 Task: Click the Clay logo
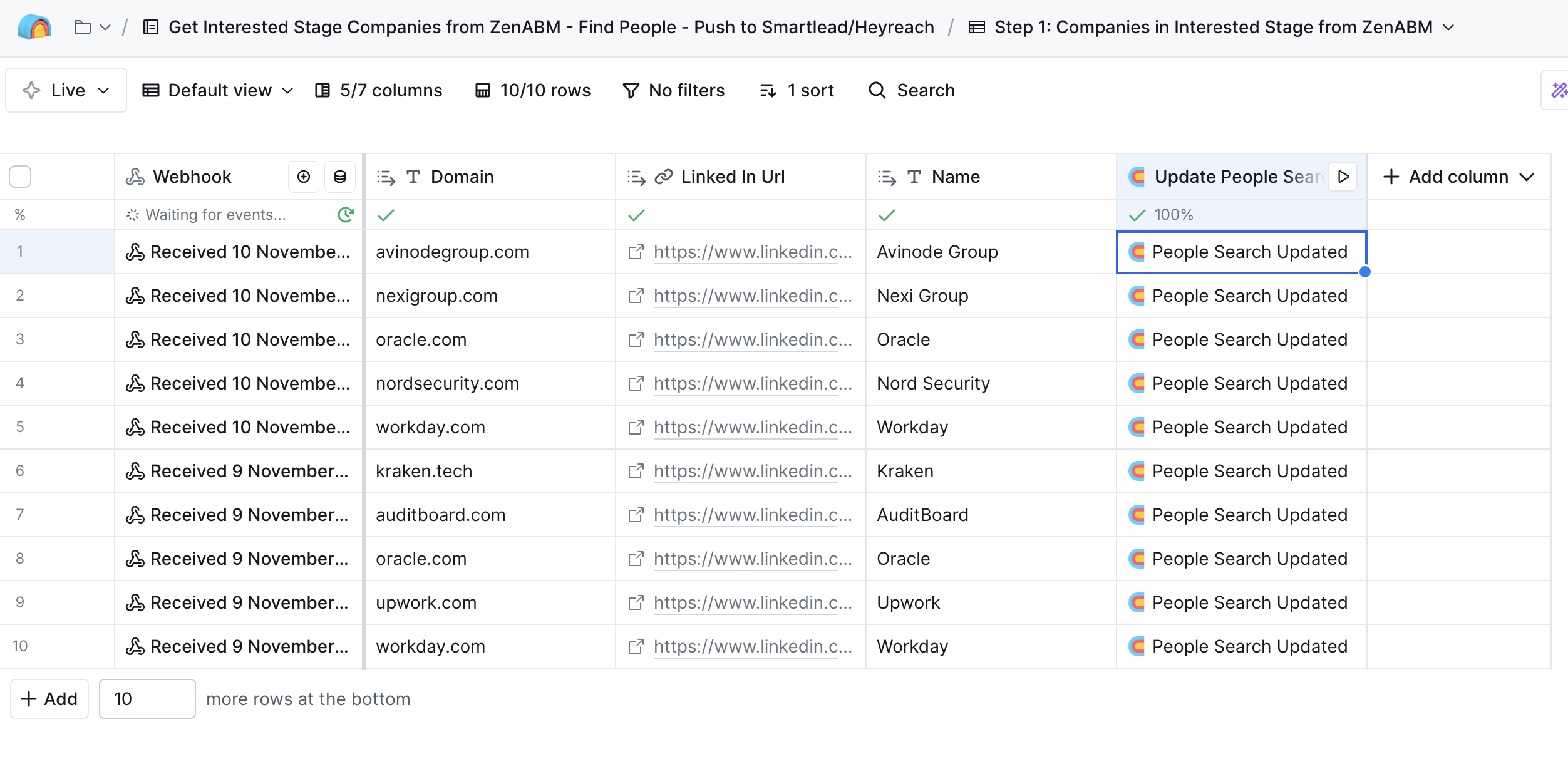34,27
